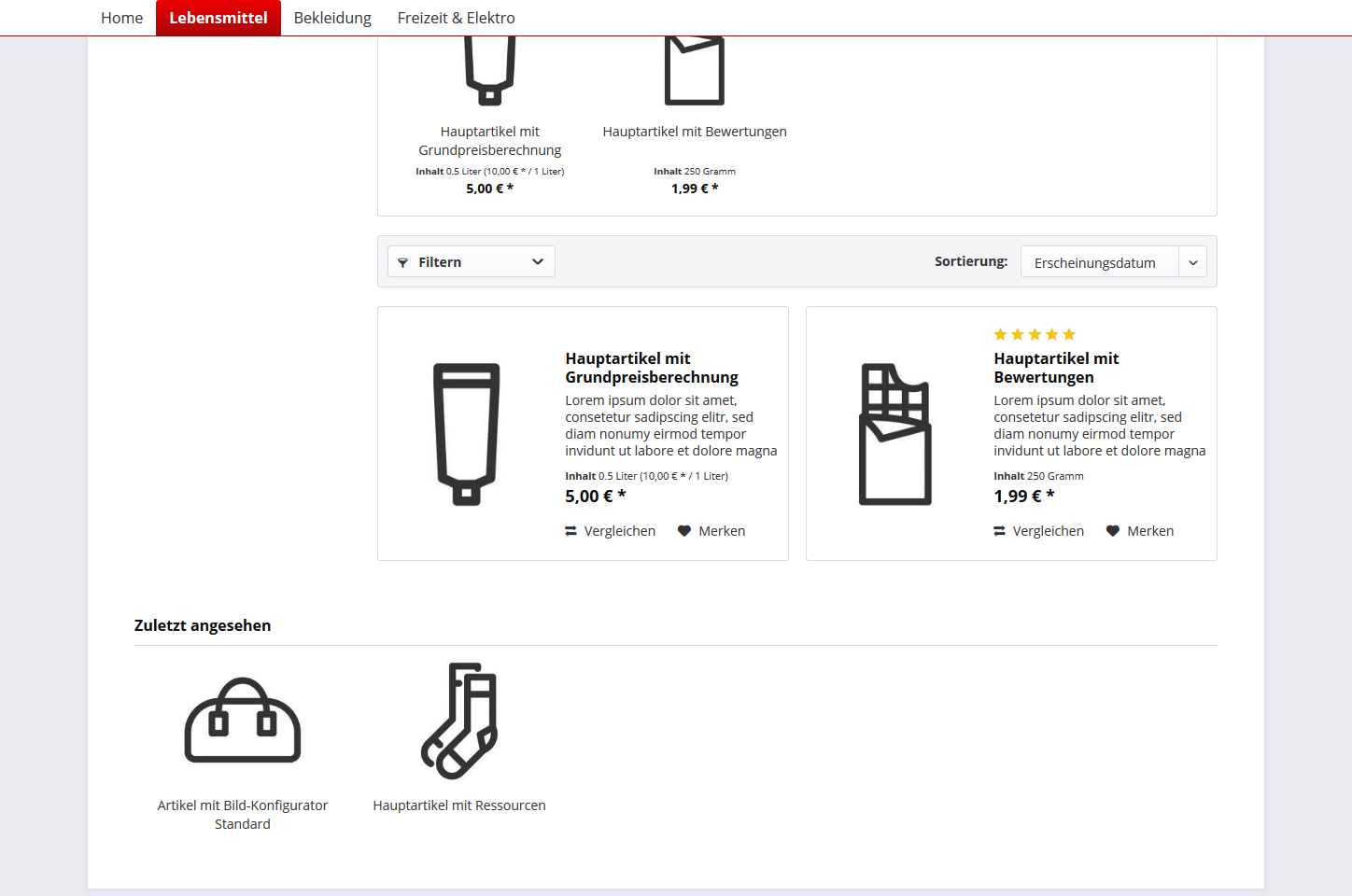Open the Home navigation tab
This screenshot has width=1352, height=896.
click(121, 18)
